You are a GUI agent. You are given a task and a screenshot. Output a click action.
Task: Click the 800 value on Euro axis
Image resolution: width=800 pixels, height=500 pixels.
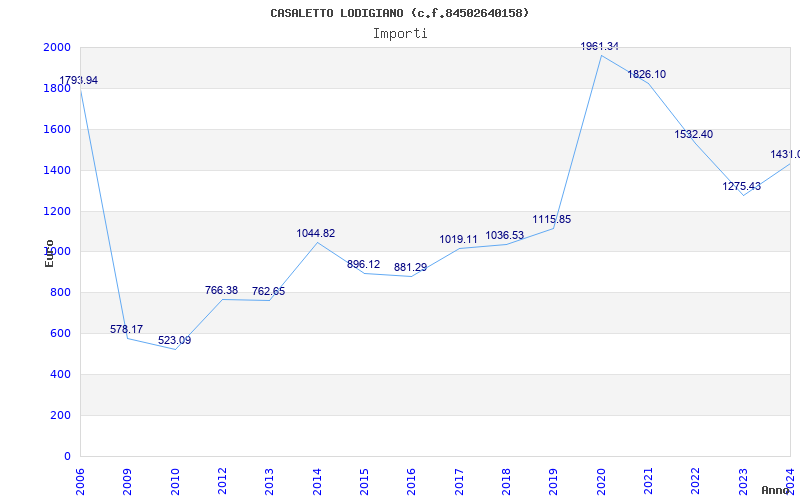[x=60, y=292]
